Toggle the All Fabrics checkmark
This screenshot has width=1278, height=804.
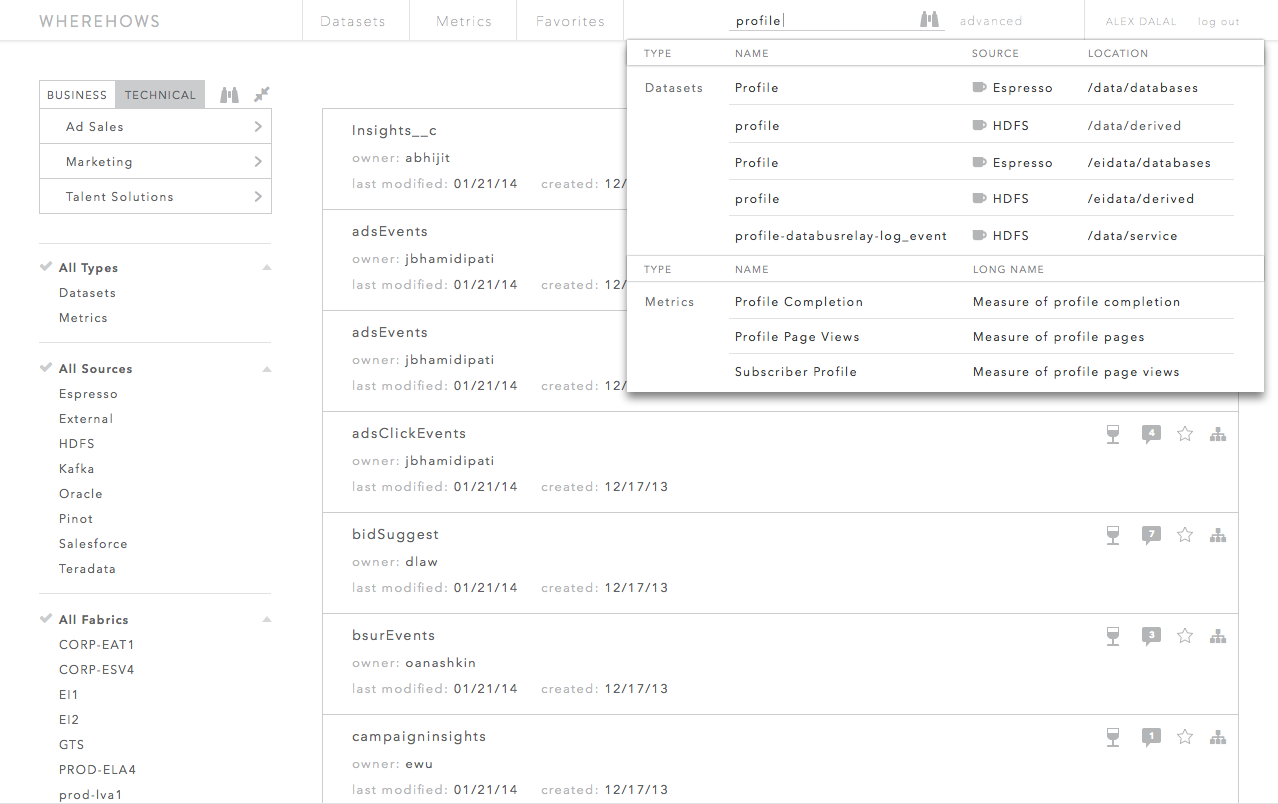pos(46,619)
